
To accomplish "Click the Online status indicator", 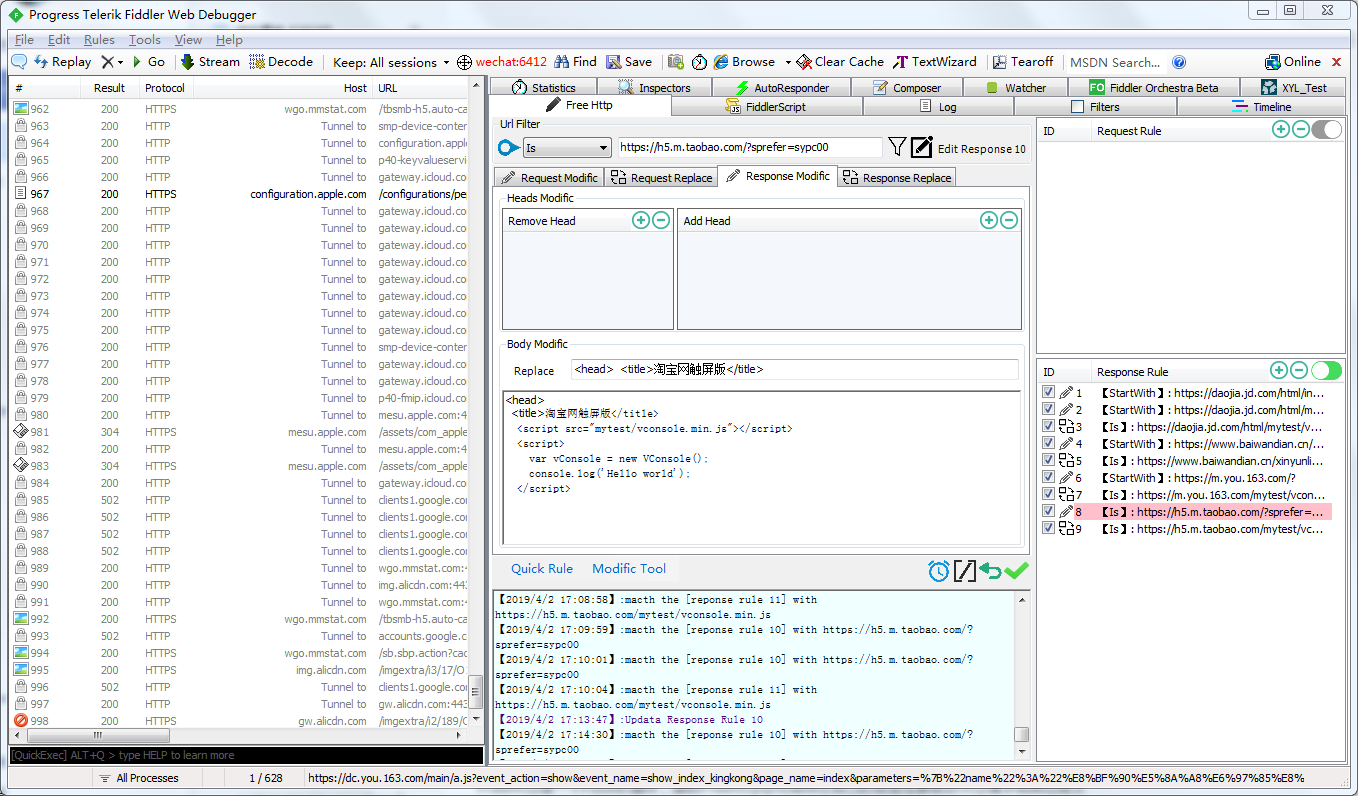I will [1293, 62].
